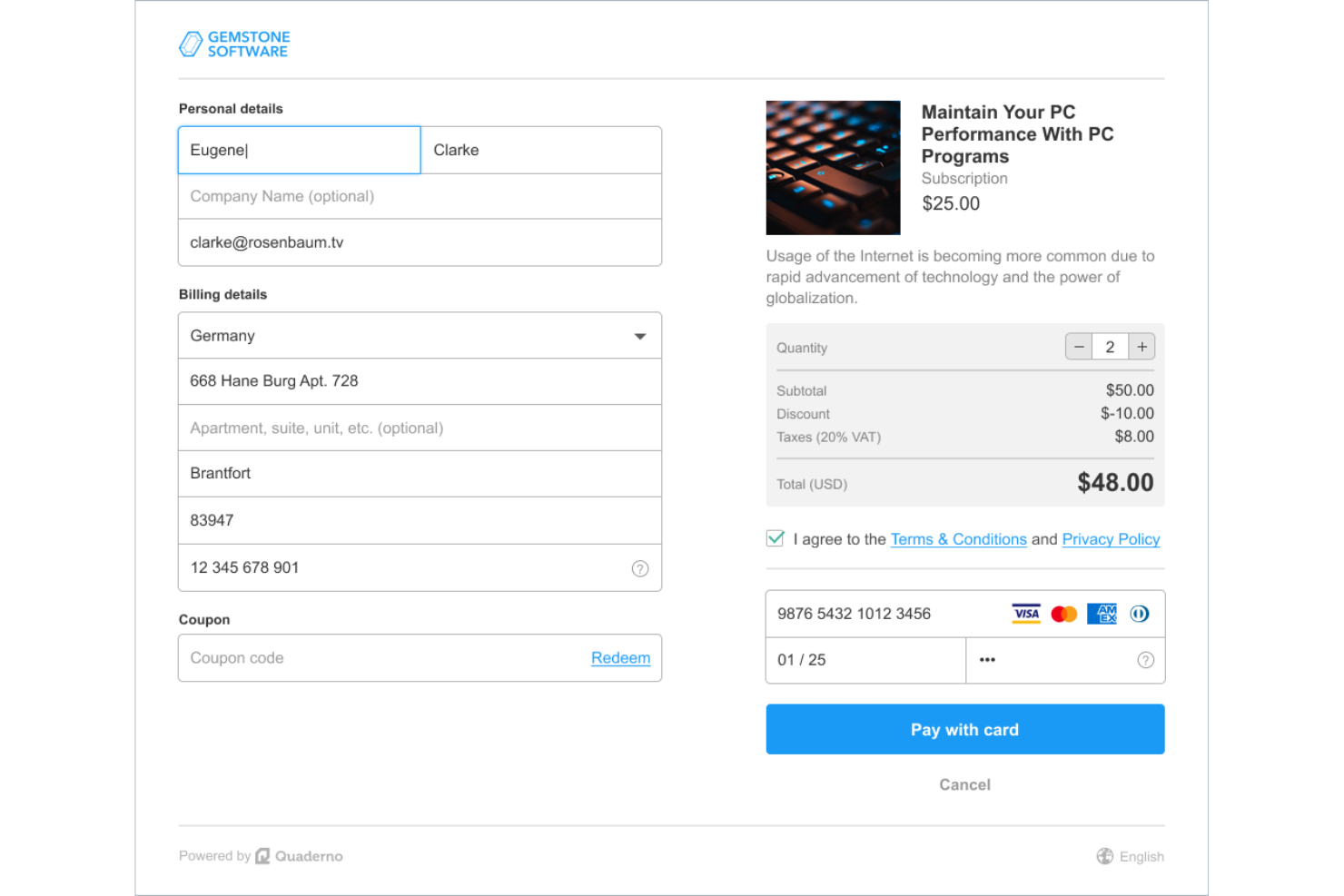The height and width of the screenshot is (896, 1344).
Task: Click the Quaderno logo in footer
Action: 300,856
